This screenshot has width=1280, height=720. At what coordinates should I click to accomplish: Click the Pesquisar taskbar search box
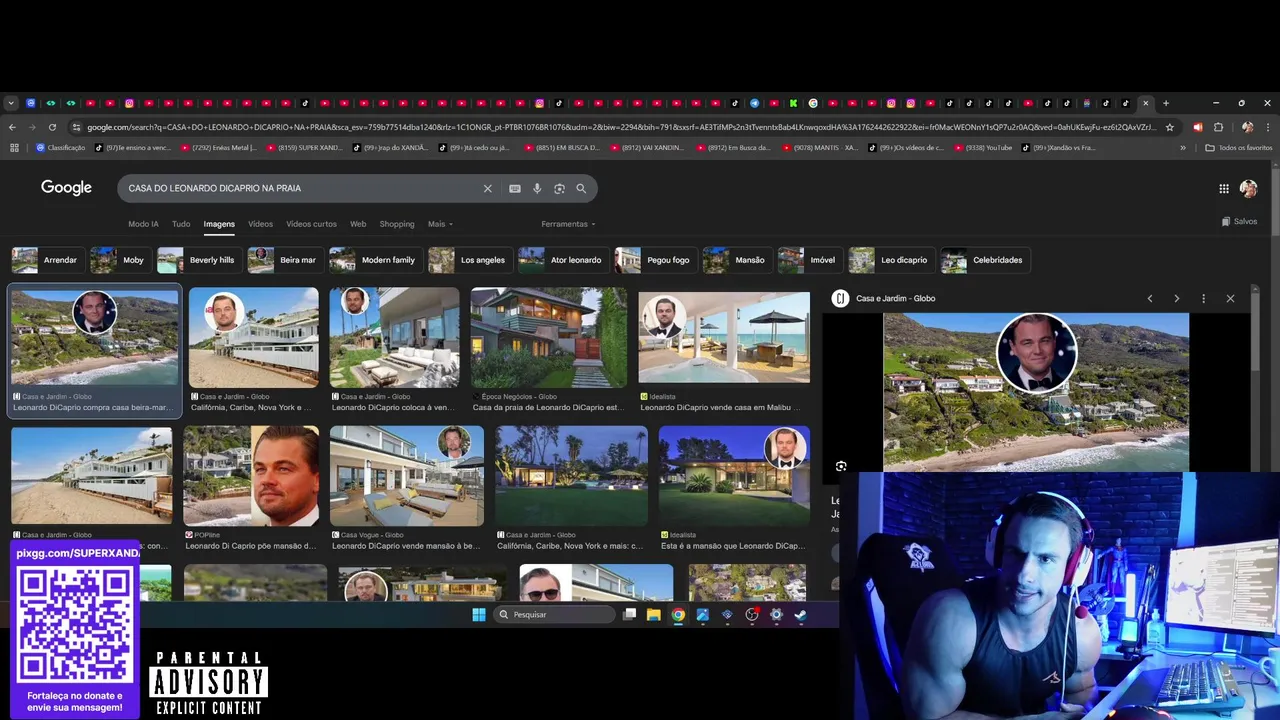click(553, 615)
